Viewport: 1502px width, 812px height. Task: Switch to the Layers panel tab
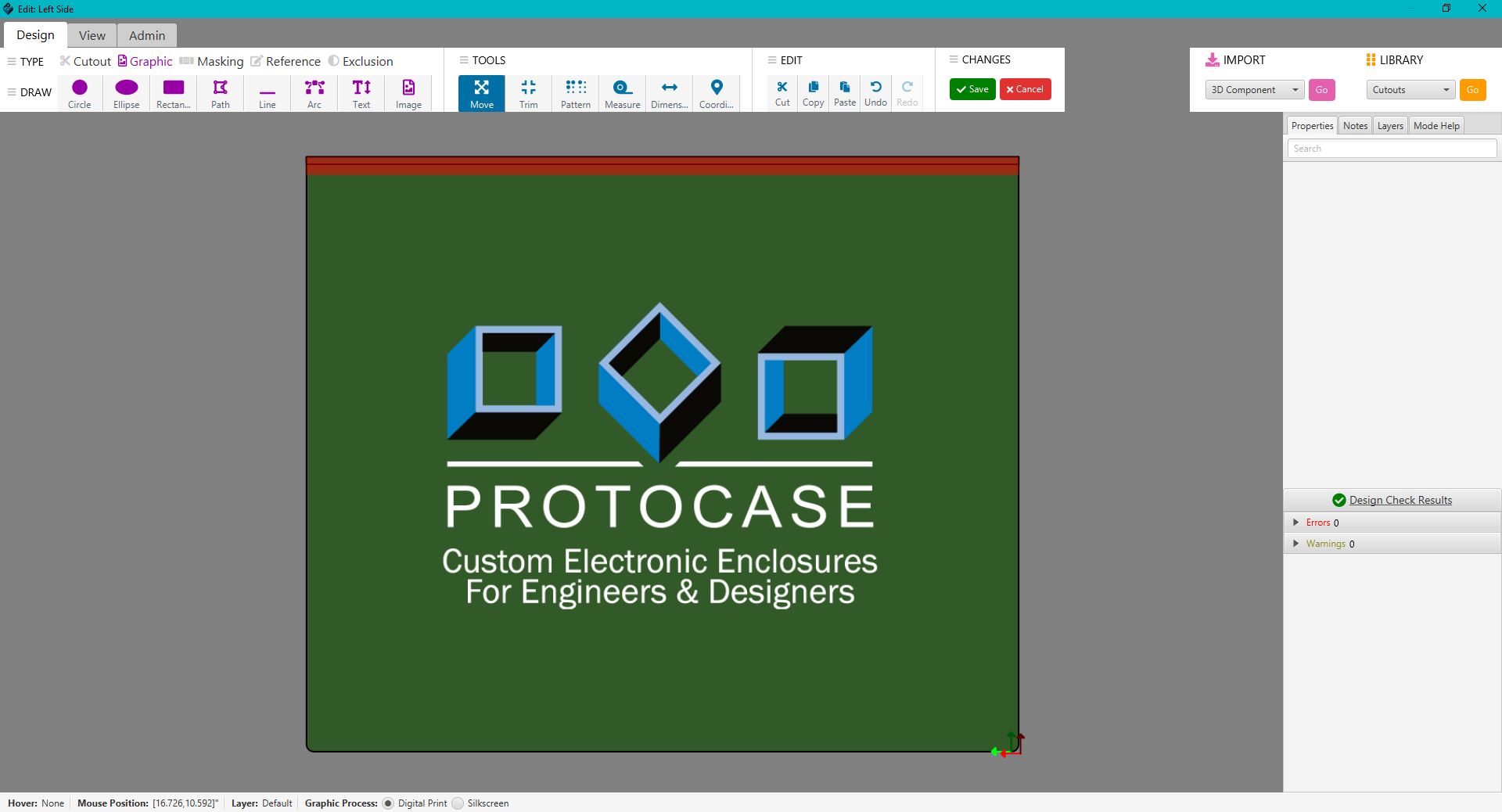pos(1390,126)
